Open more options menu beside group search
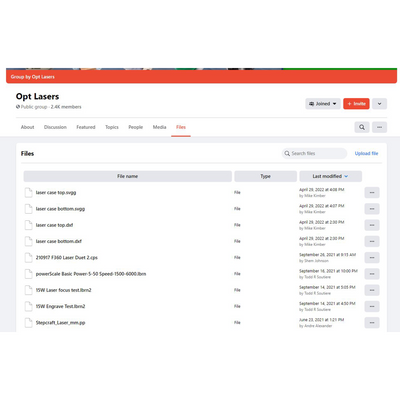Viewport: 400px width, 400px height. click(379, 127)
